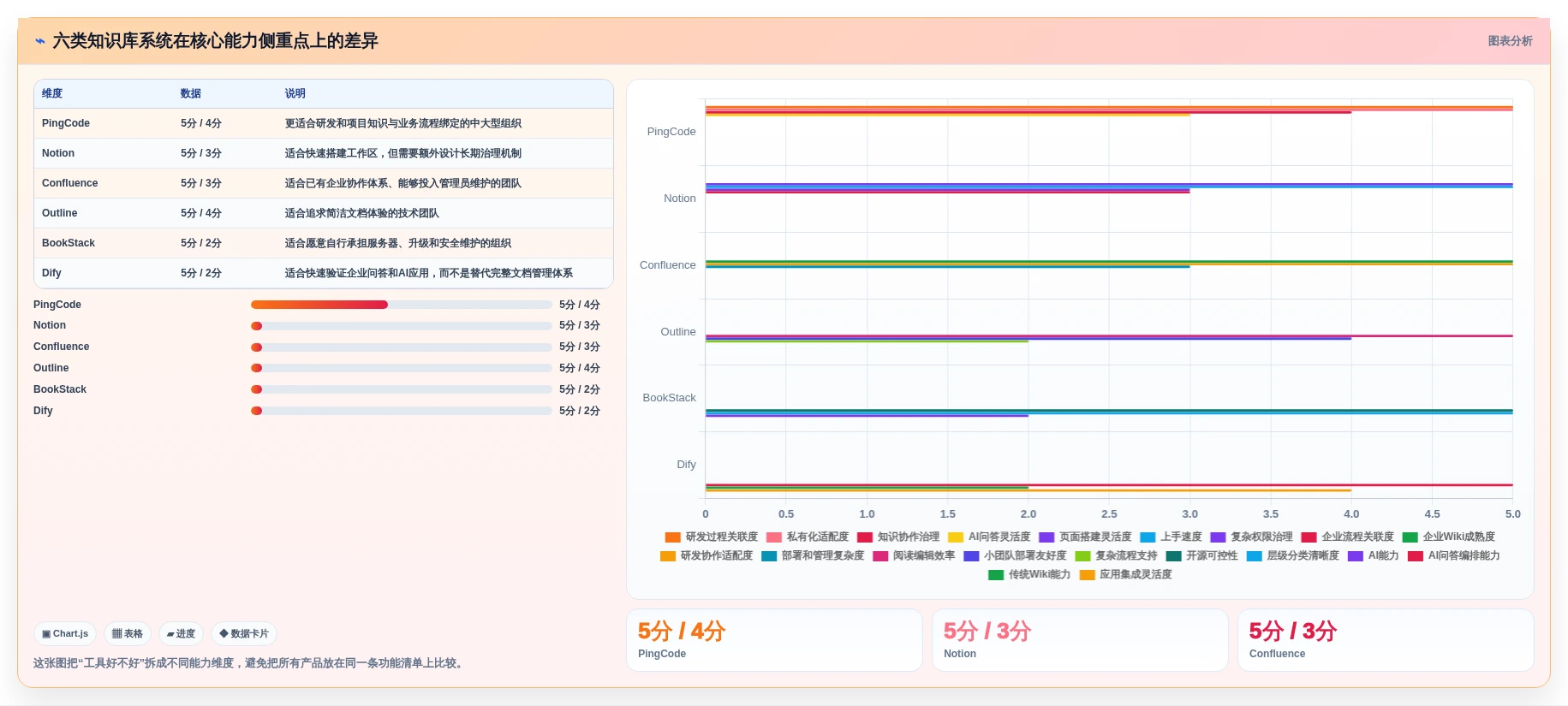Viewport: 1568px width, 706px height.
Task: Click the 开源可控性 legend swatch
Action: pyautogui.click(x=1173, y=556)
